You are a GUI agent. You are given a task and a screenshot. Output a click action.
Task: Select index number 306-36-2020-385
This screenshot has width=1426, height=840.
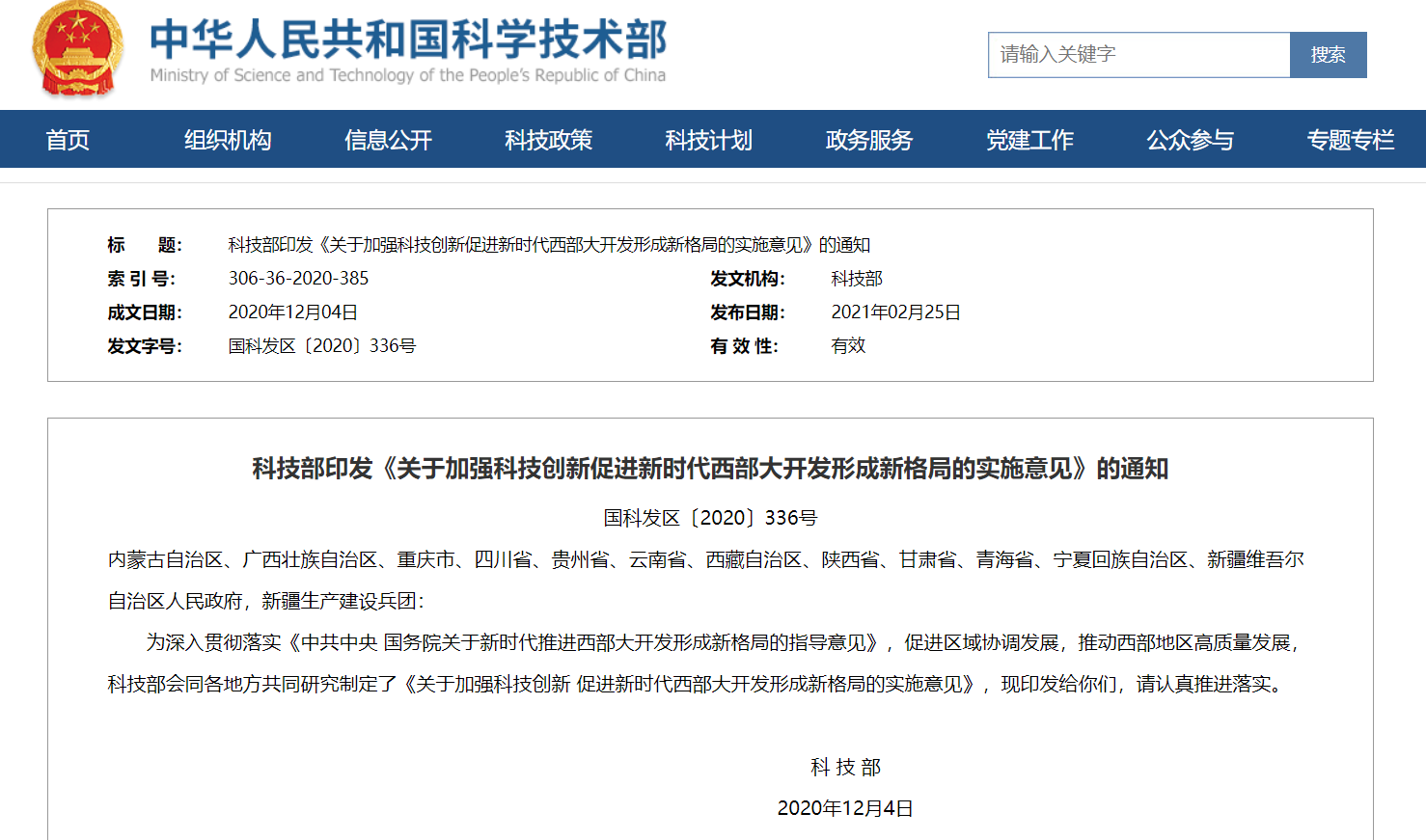298,279
